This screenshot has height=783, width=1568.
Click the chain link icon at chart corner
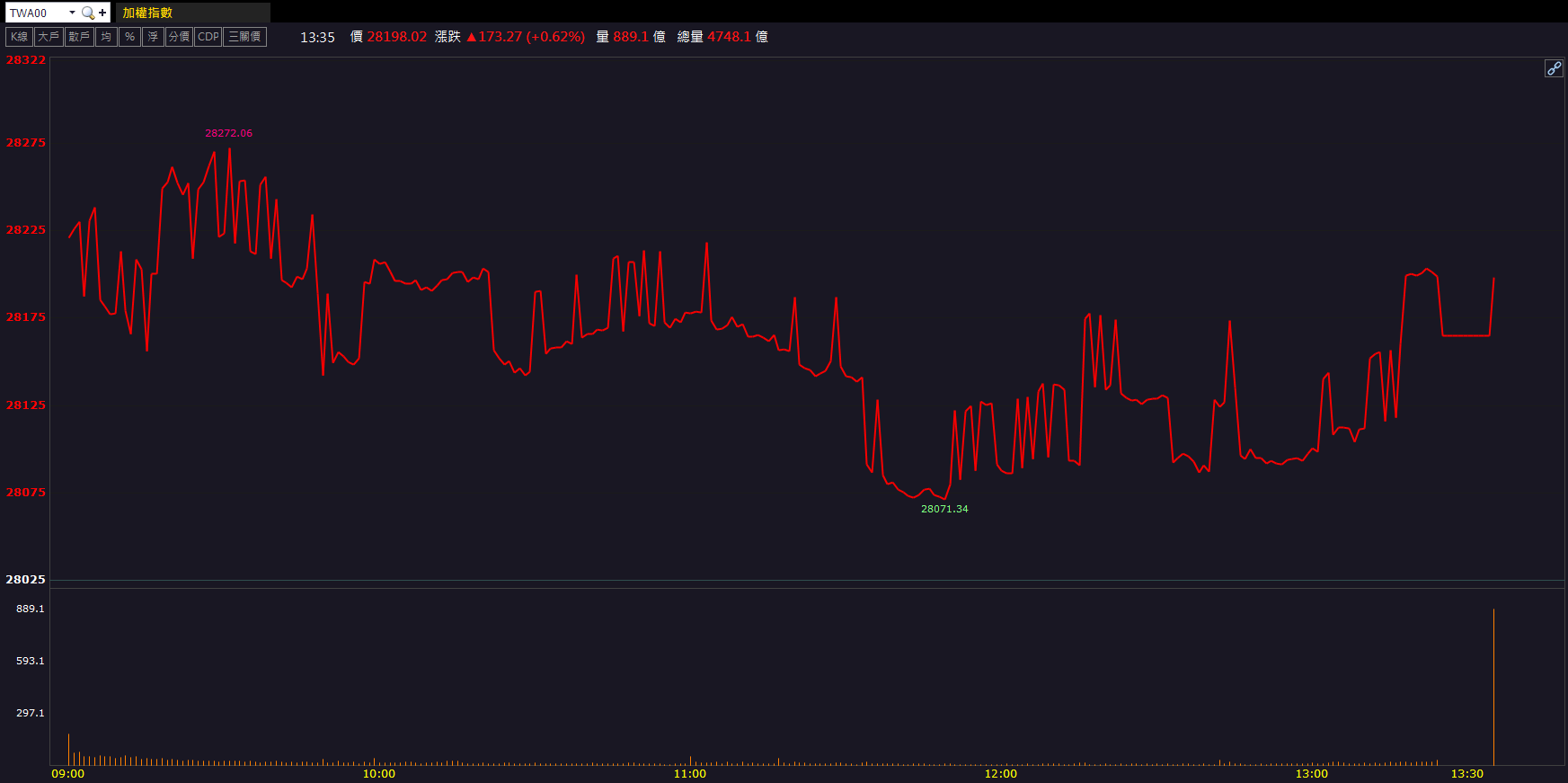coord(1554,68)
